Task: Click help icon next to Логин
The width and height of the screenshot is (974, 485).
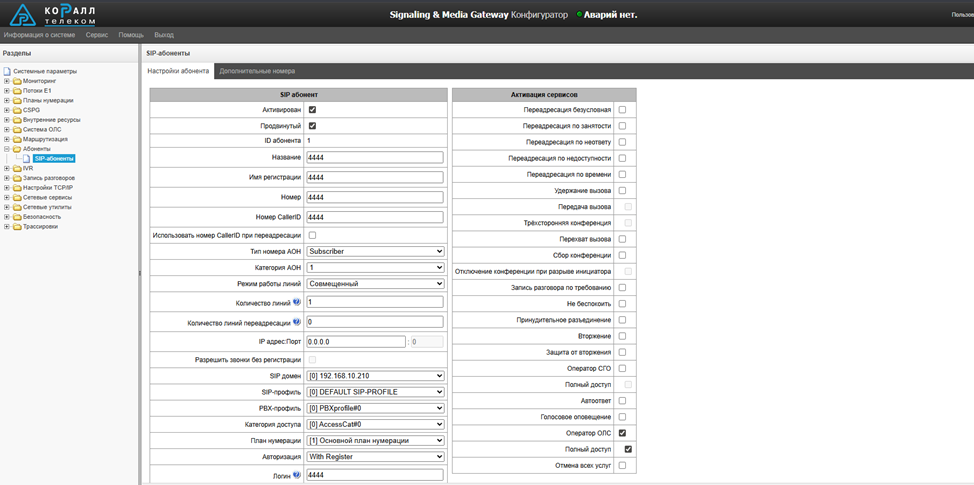Action: pyautogui.click(x=297, y=474)
